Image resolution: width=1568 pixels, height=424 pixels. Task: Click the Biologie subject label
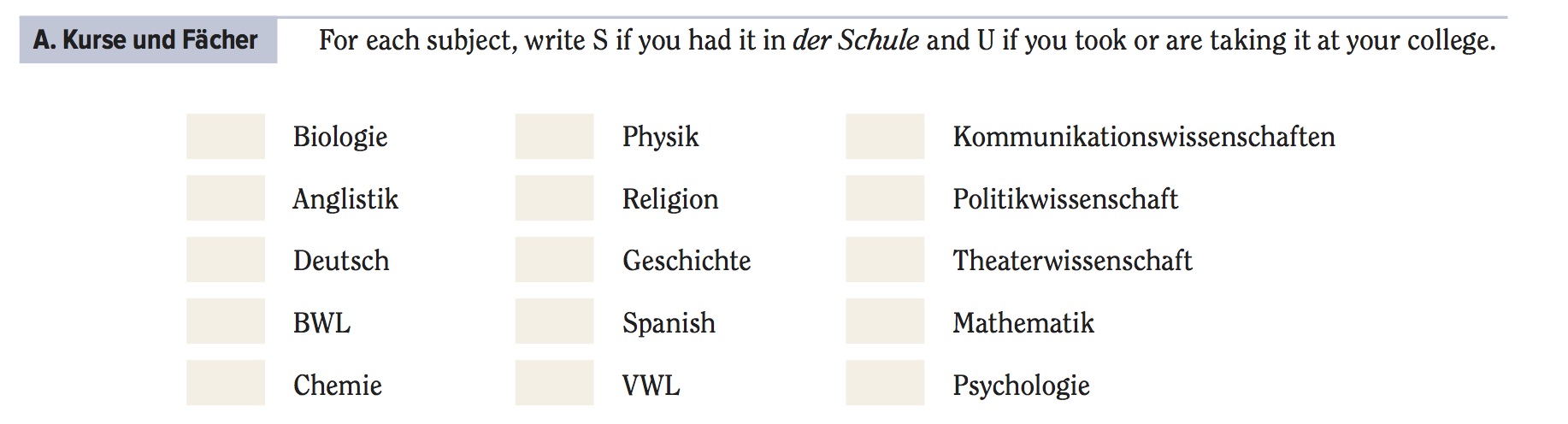[x=340, y=138]
